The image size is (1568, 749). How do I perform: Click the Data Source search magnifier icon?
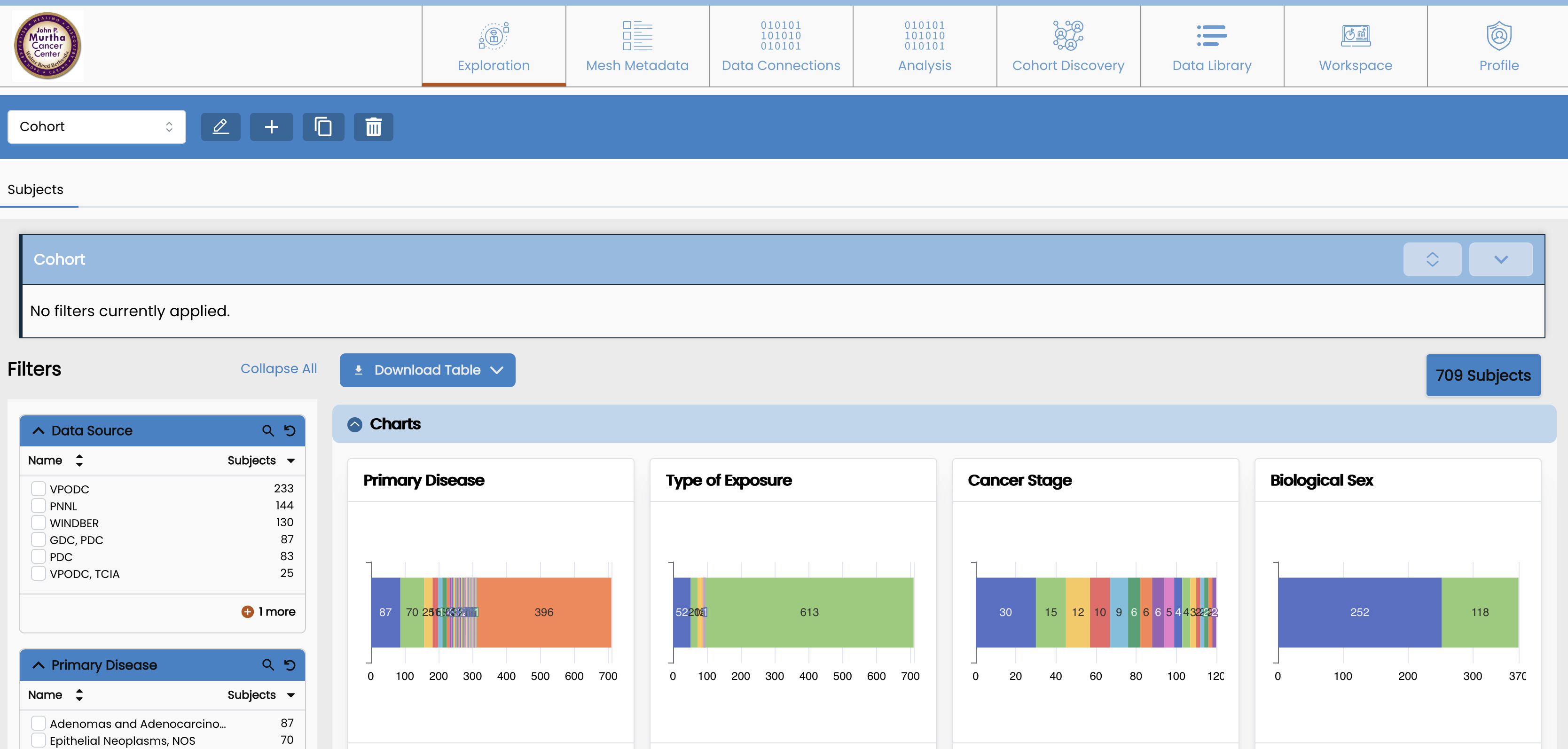(x=268, y=431)
